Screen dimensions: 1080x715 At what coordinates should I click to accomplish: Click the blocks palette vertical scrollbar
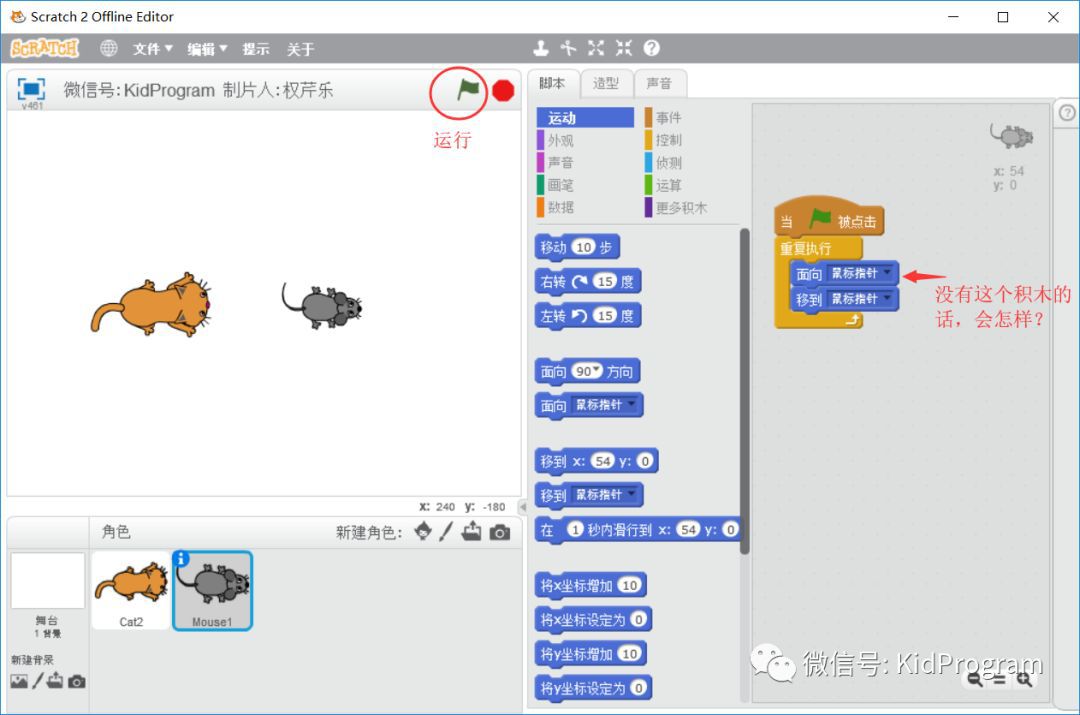click(745, 391)
